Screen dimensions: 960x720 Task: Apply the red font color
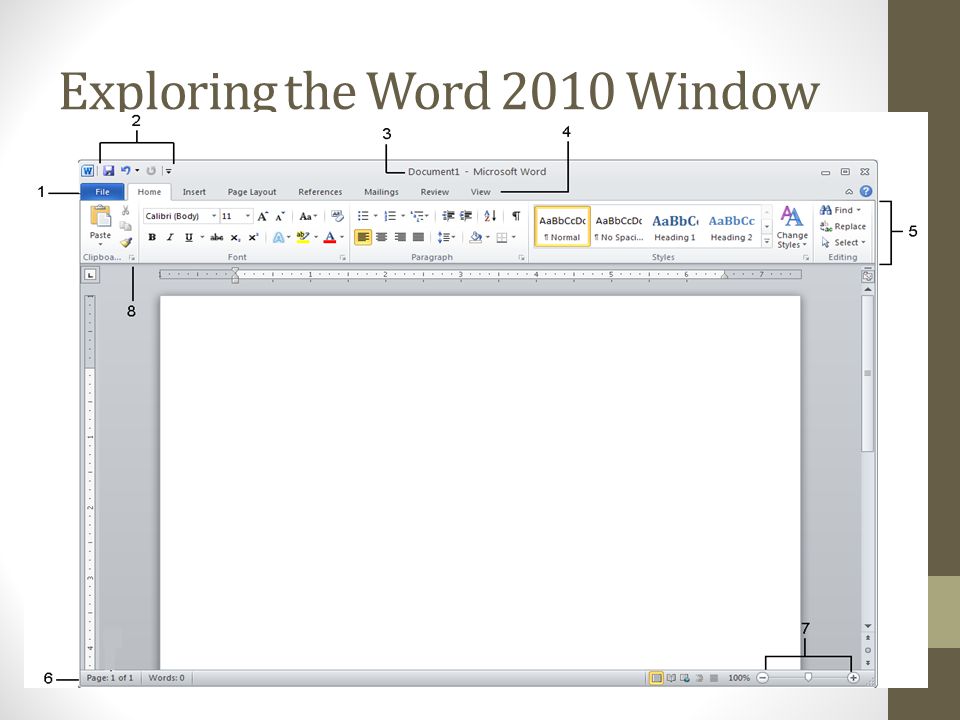click(329, 238)
